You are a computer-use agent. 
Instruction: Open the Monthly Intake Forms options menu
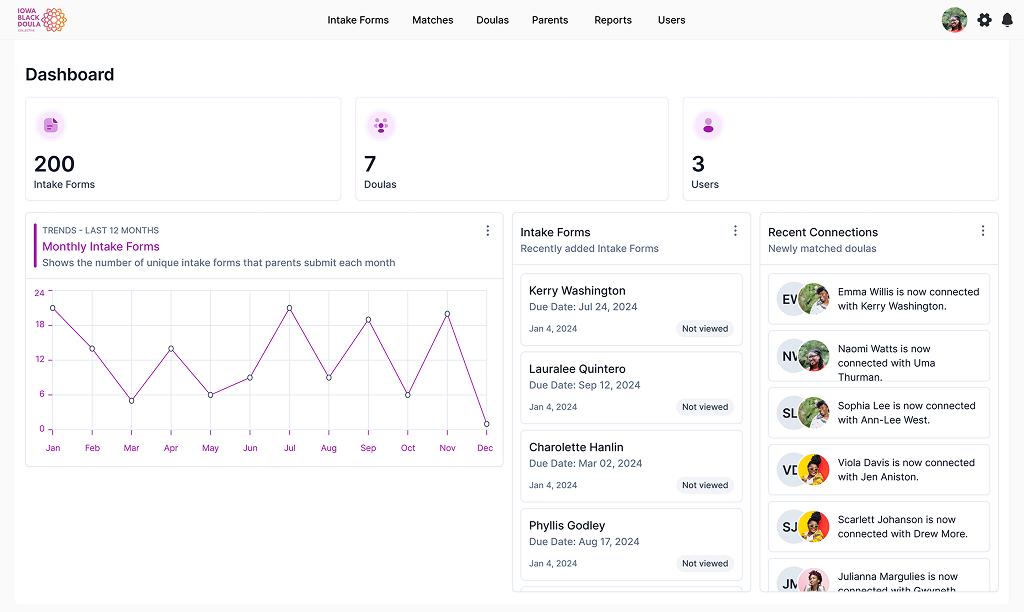(x=488, y=231)
